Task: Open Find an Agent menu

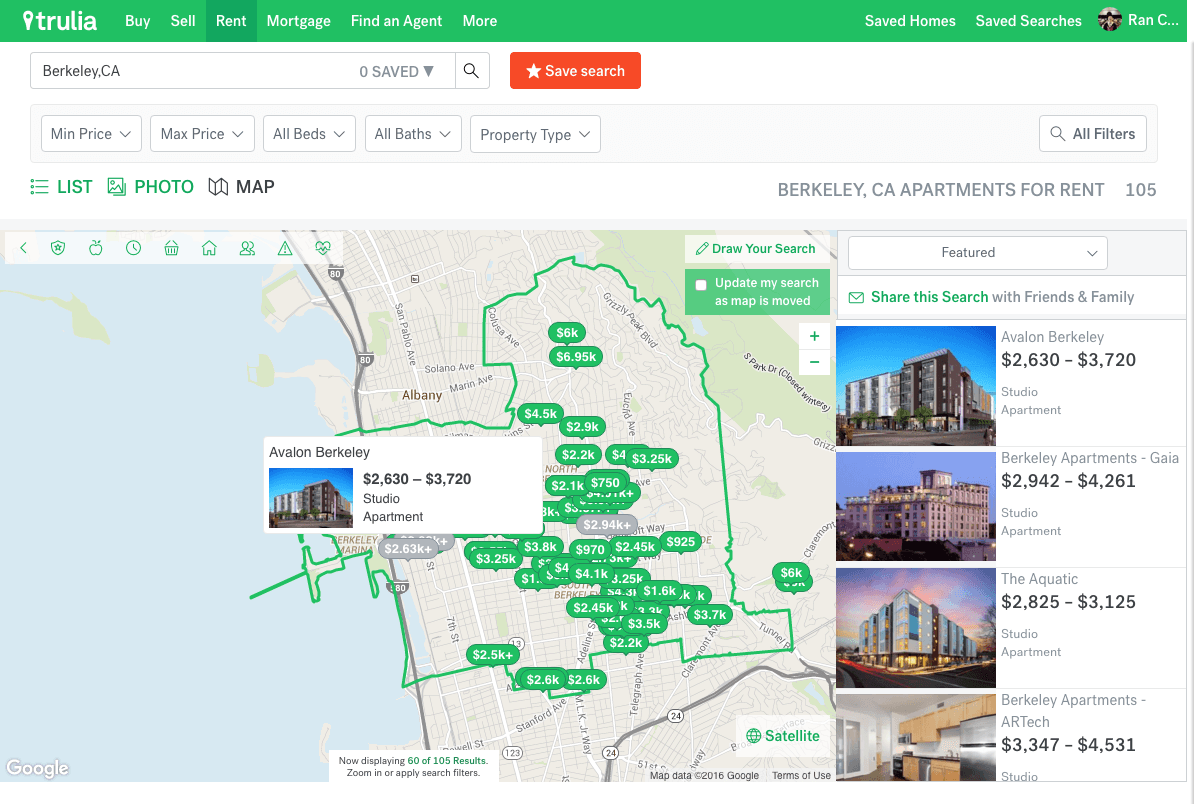Action: click(x=396, y=21)
